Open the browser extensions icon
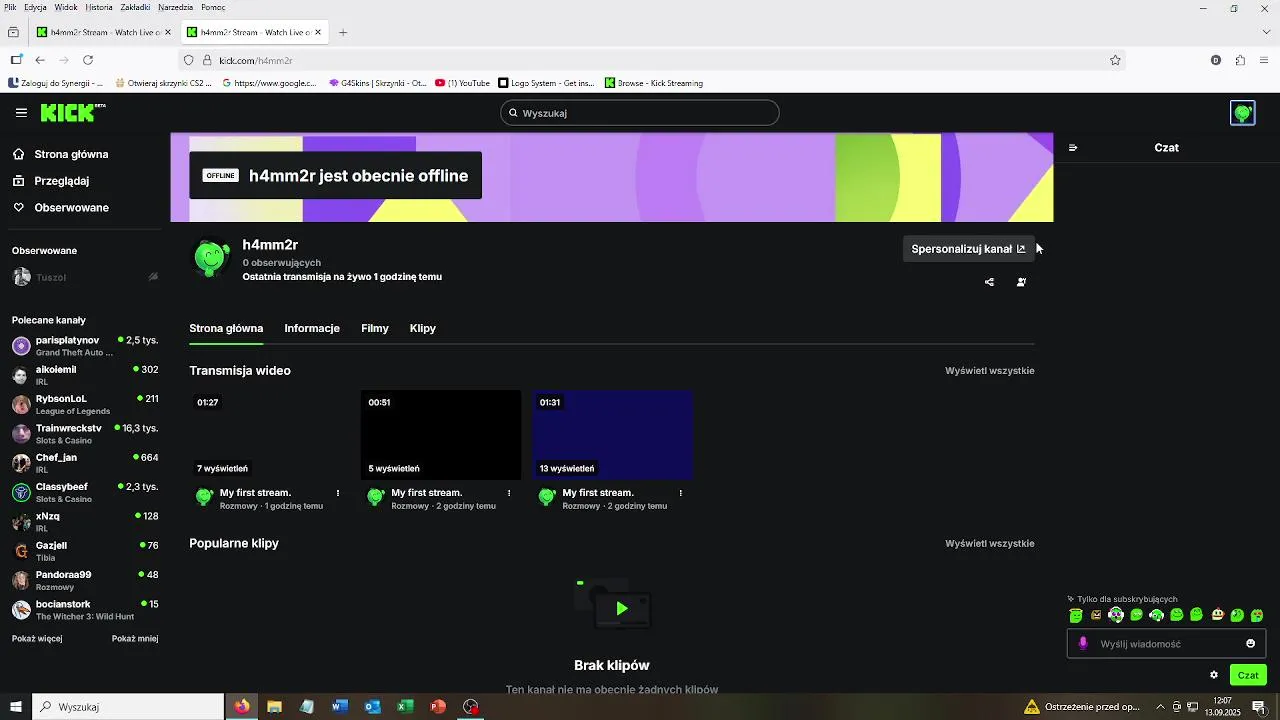 [1240, 60]
